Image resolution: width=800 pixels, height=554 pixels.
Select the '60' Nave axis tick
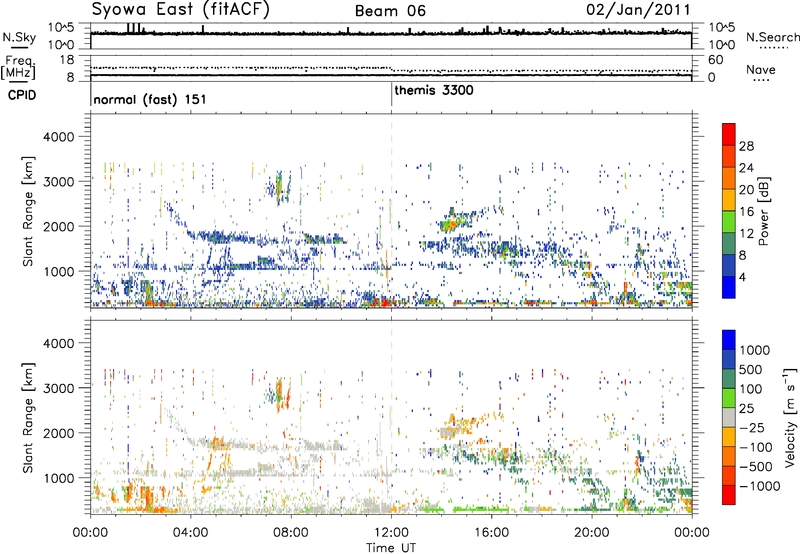point(716,60)
